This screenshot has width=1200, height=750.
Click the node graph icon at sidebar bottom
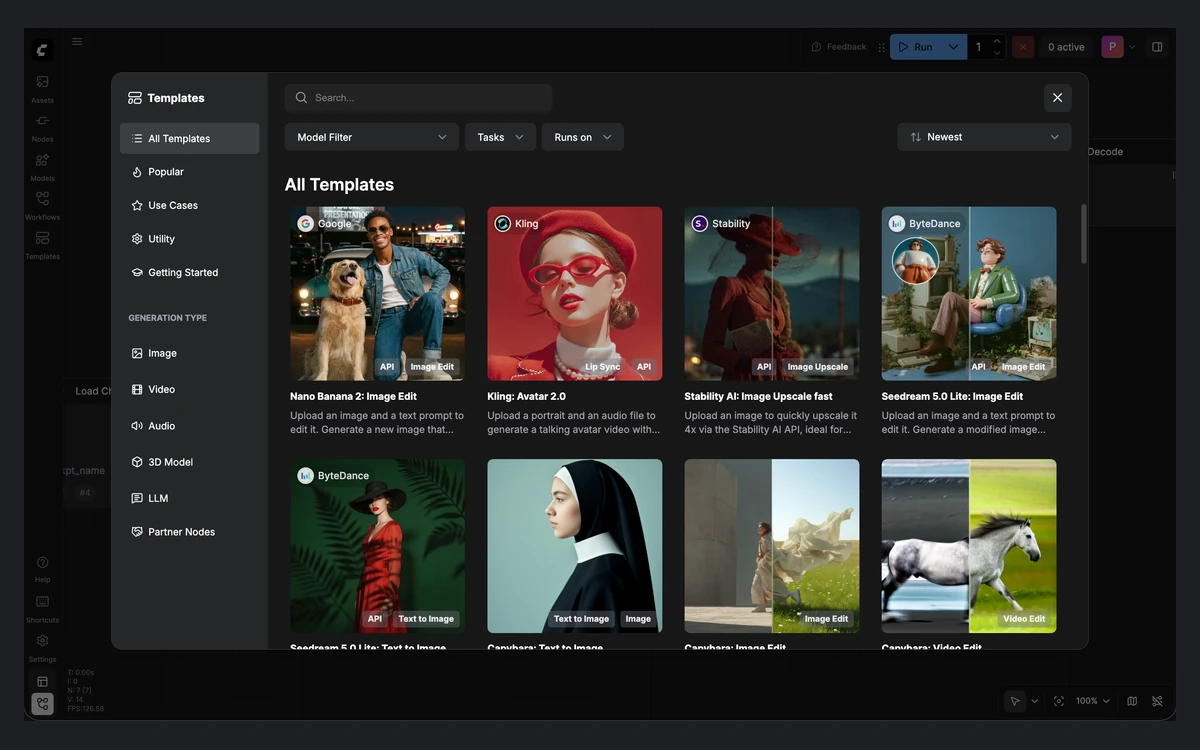click(x=42, y=704)
